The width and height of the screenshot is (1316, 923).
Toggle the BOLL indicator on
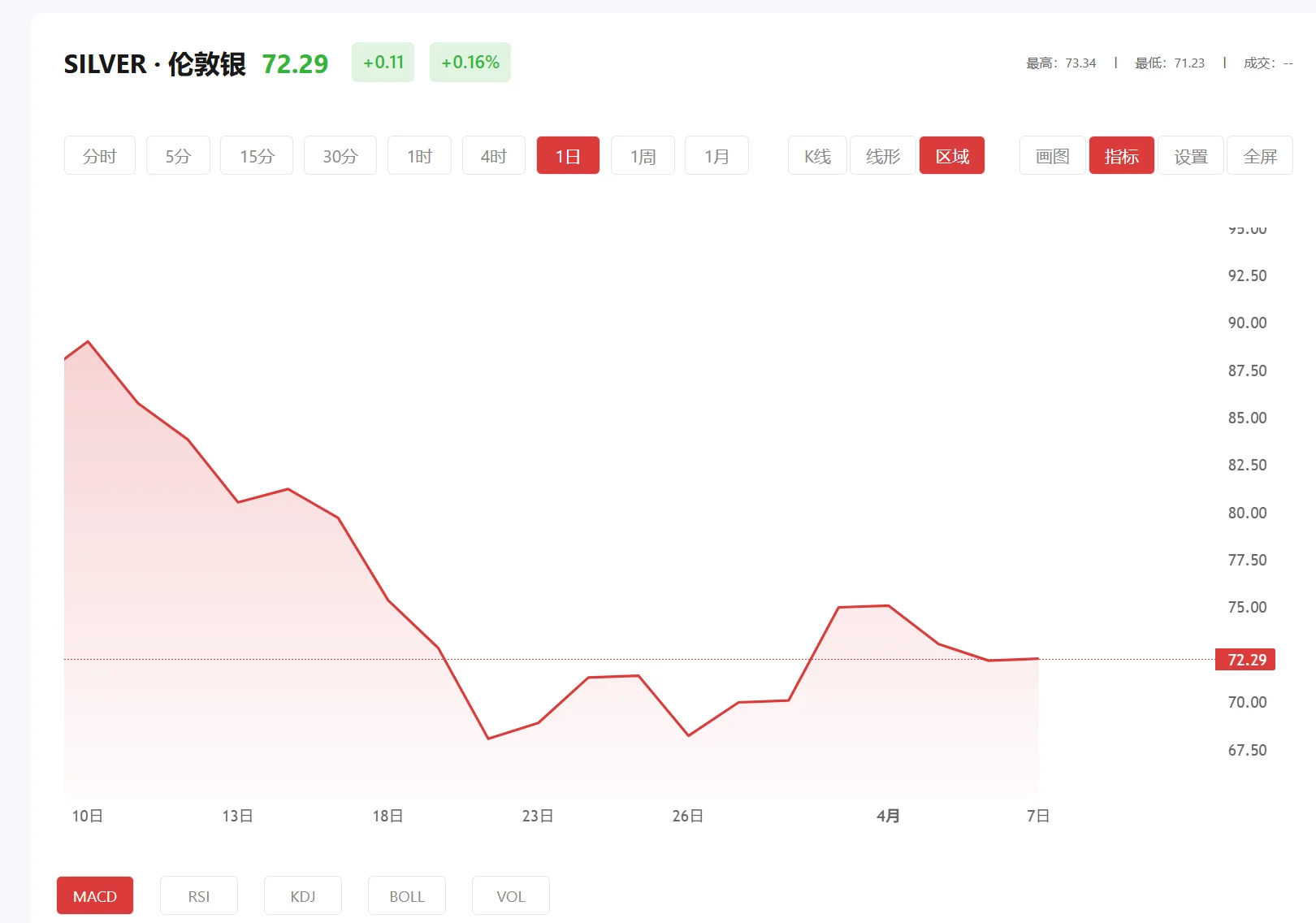[x=406, y=895]
